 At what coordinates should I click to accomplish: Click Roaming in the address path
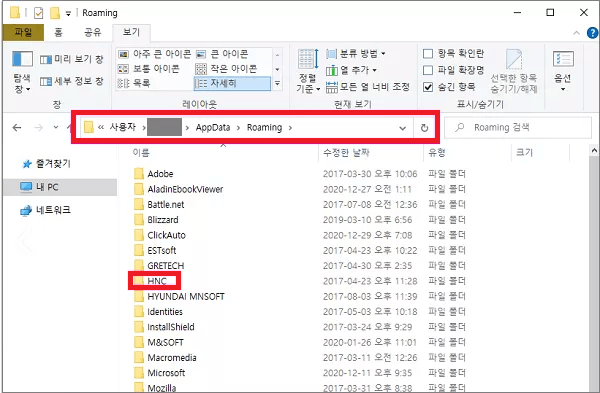[x=264, y=127]
